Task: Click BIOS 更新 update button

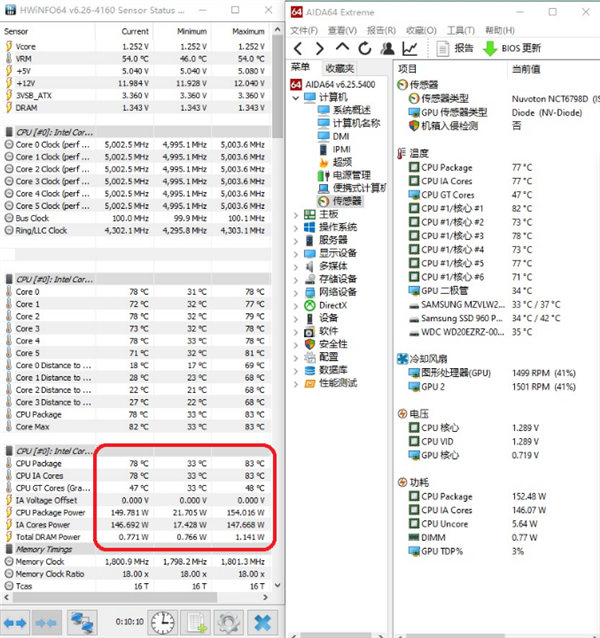Action: point(512,48)
